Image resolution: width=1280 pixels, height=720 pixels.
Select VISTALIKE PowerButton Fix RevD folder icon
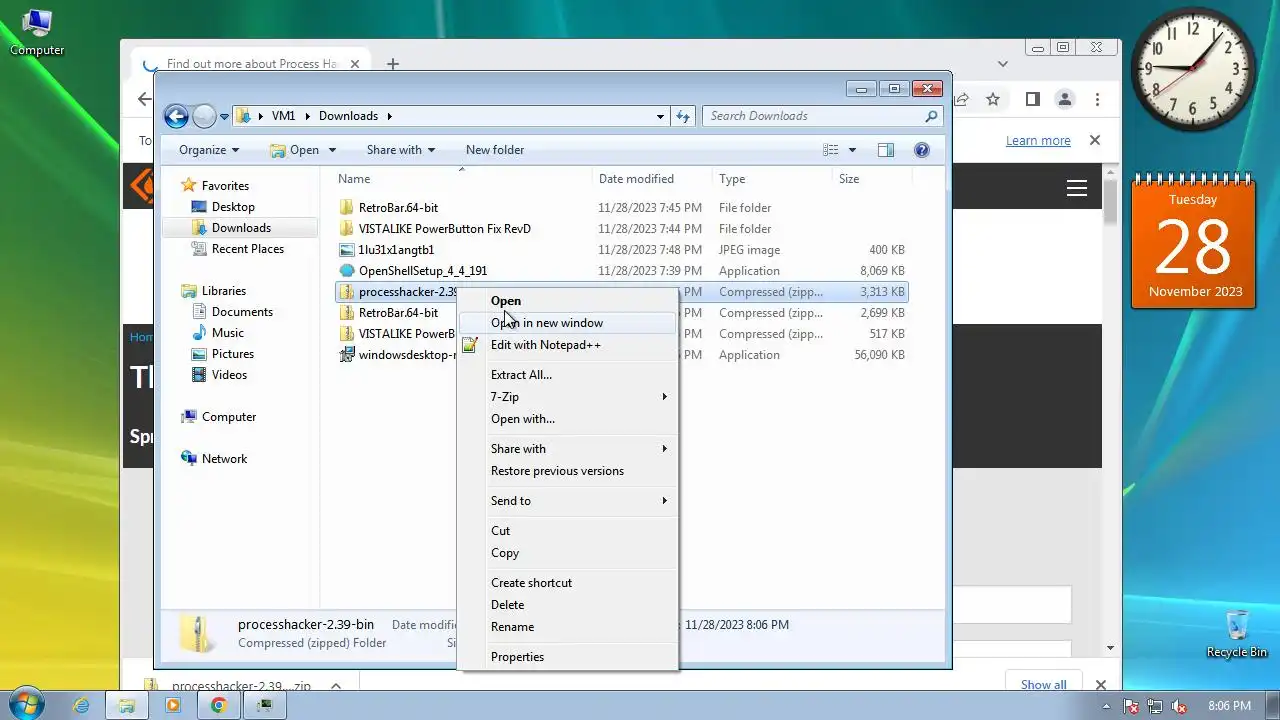[x=347, y=229]
